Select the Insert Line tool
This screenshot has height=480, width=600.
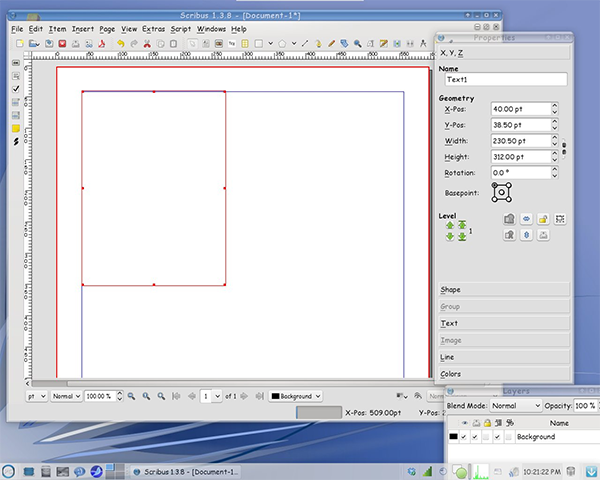[x=305, y=44]
